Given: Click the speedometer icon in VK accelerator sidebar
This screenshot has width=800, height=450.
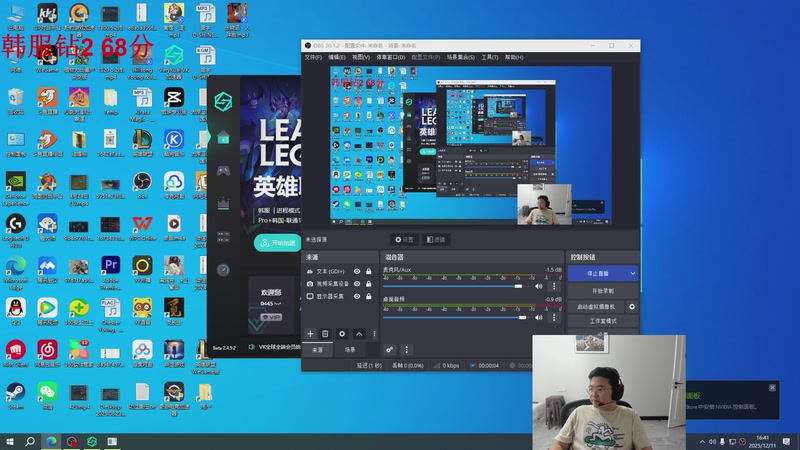Looking at the screenshot, I should (223, 270).
